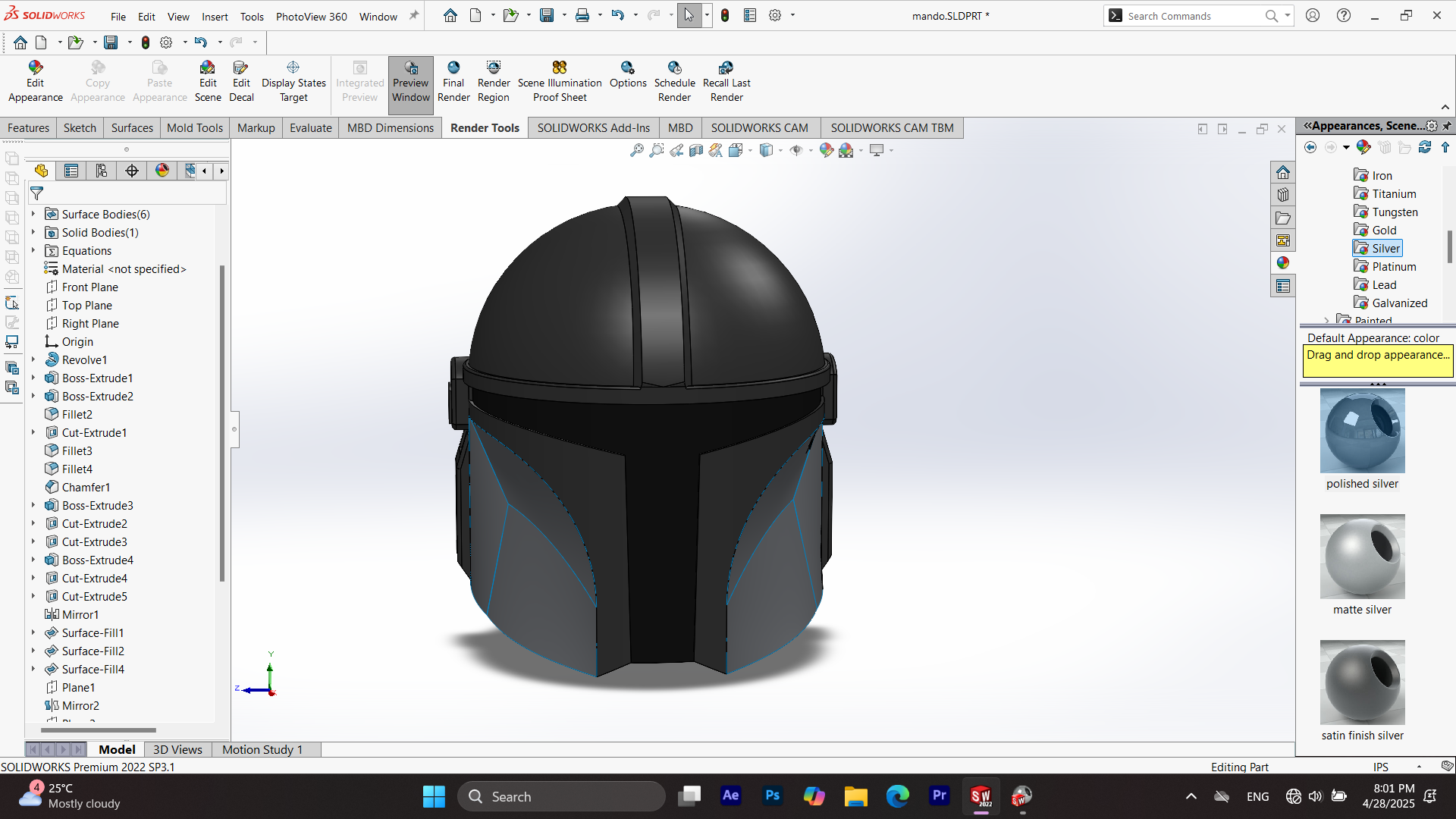Expand Revolve1 feature
1456x819 pixels.
(33, 359)
